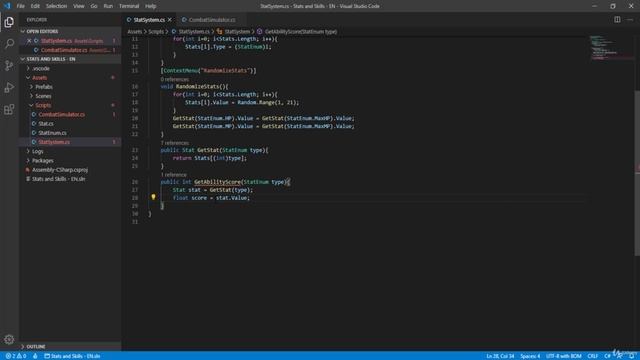Open notifications bell in status bar
This screenshot has width=640, height=360.
(631, 356)
